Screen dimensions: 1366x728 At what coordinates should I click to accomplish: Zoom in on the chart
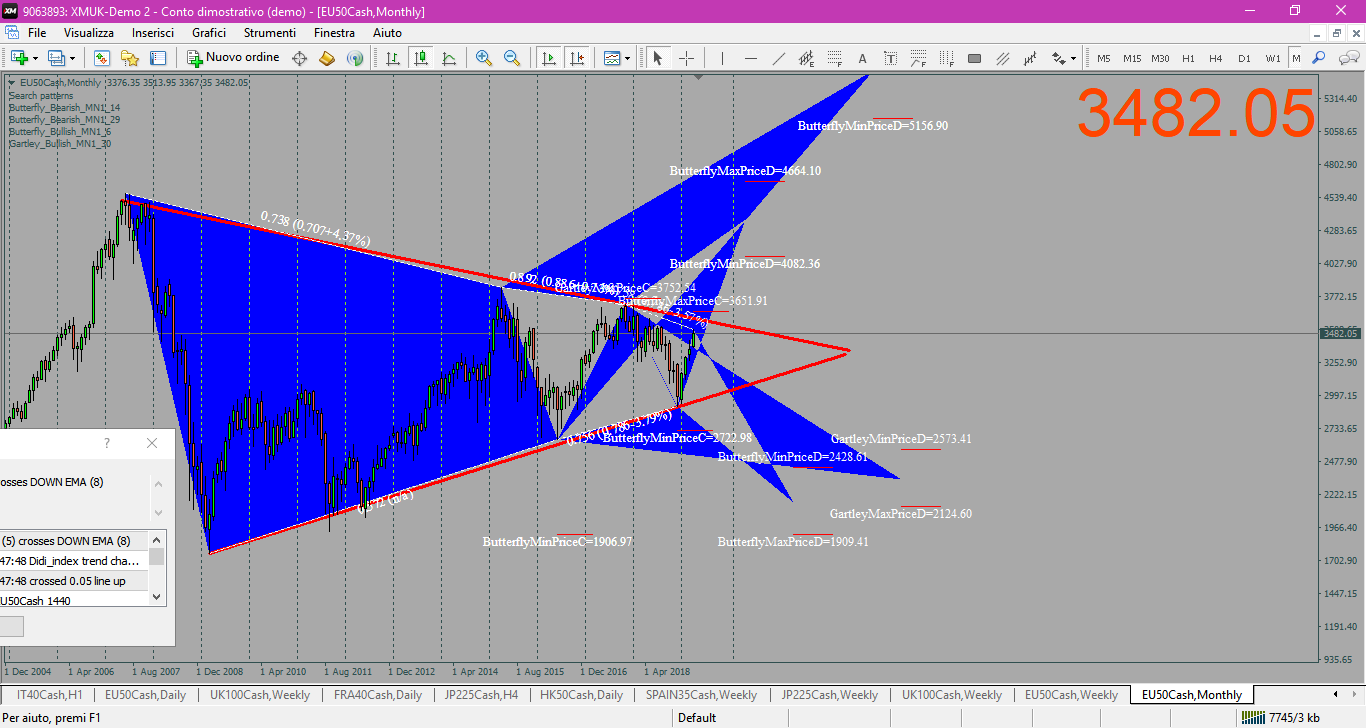[484, 58]
